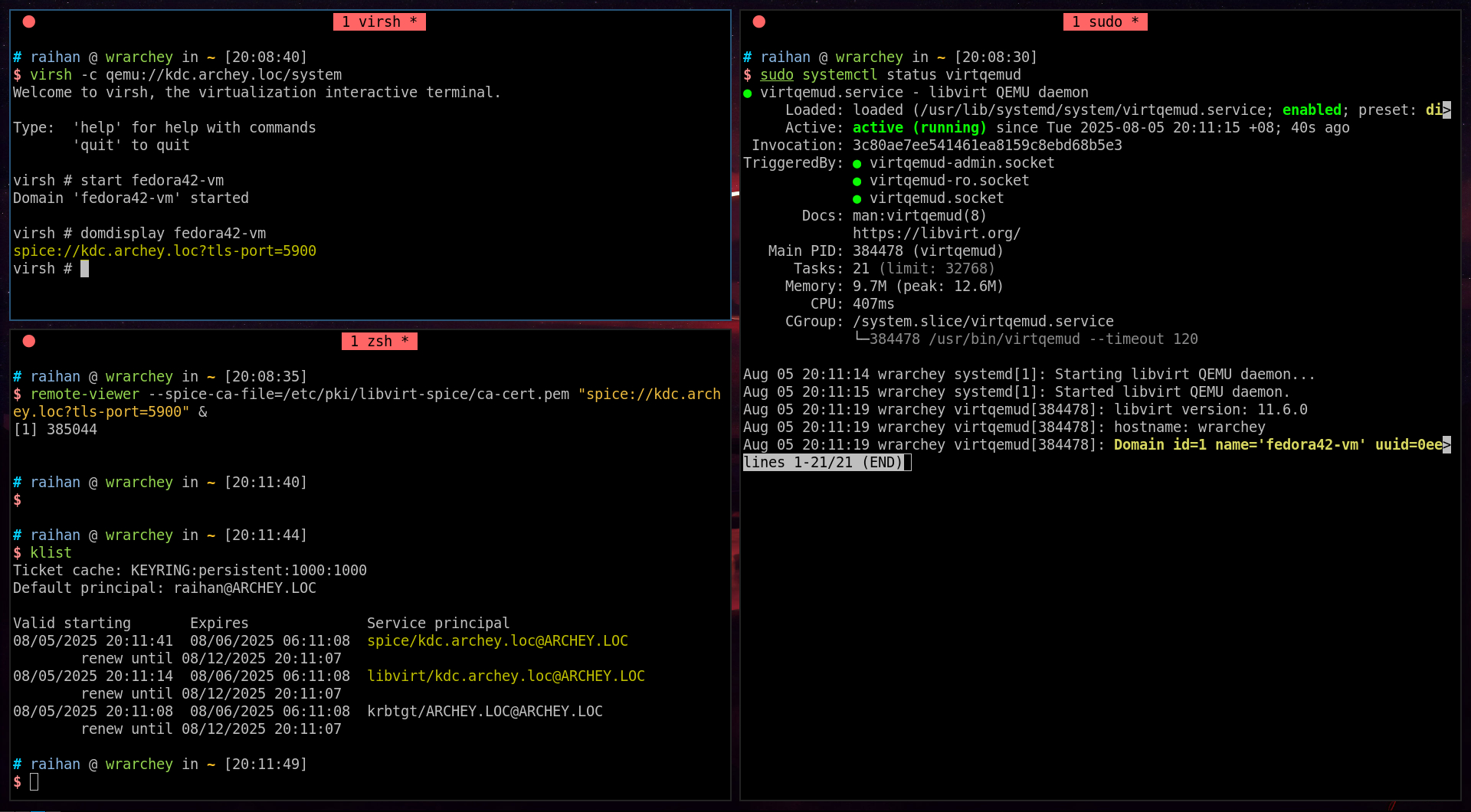Click '/system.slice/virtqemud.service' CGroup path

pyautogui.click(x=983, y=322)
